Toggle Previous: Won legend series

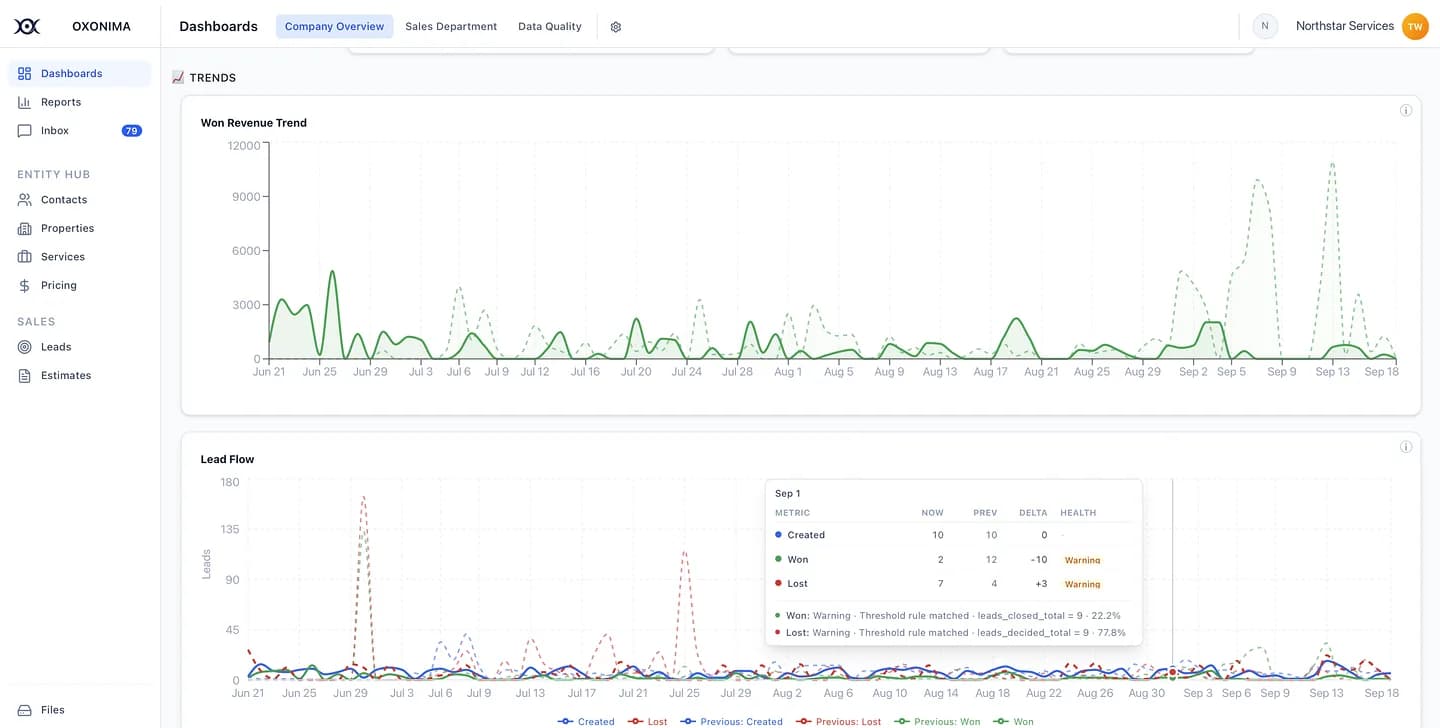937,721
